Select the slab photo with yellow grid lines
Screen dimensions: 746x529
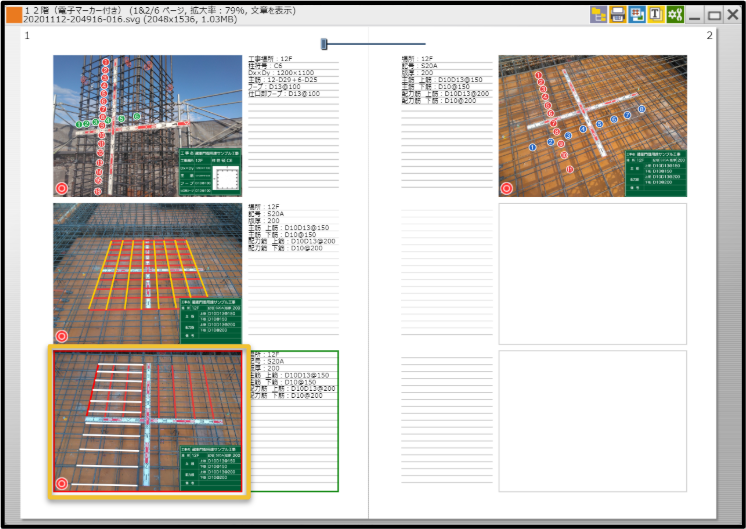pyautogui.click(x=148, y=274)
